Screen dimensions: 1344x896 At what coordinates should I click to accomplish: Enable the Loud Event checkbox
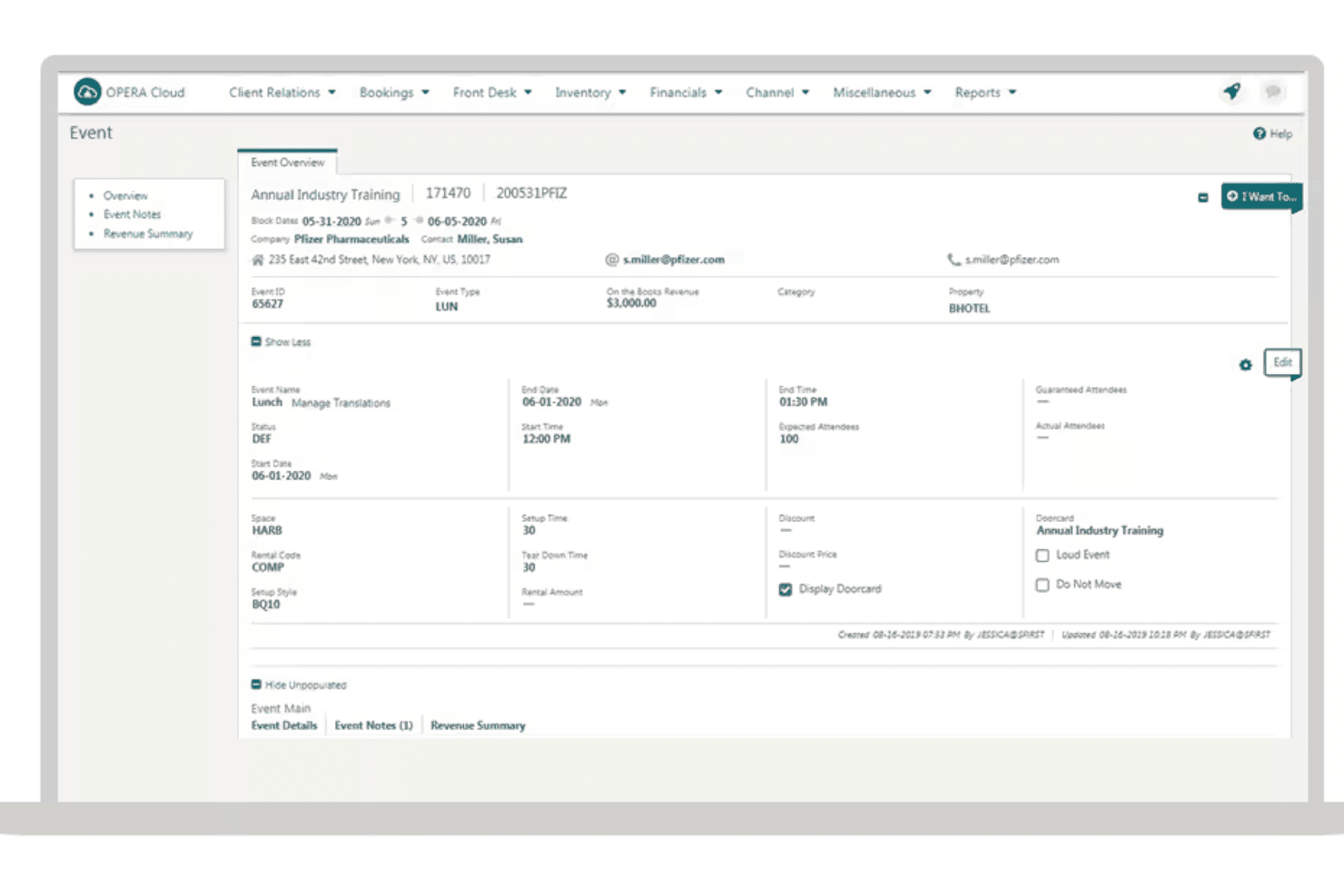[x=1043, y=556]
